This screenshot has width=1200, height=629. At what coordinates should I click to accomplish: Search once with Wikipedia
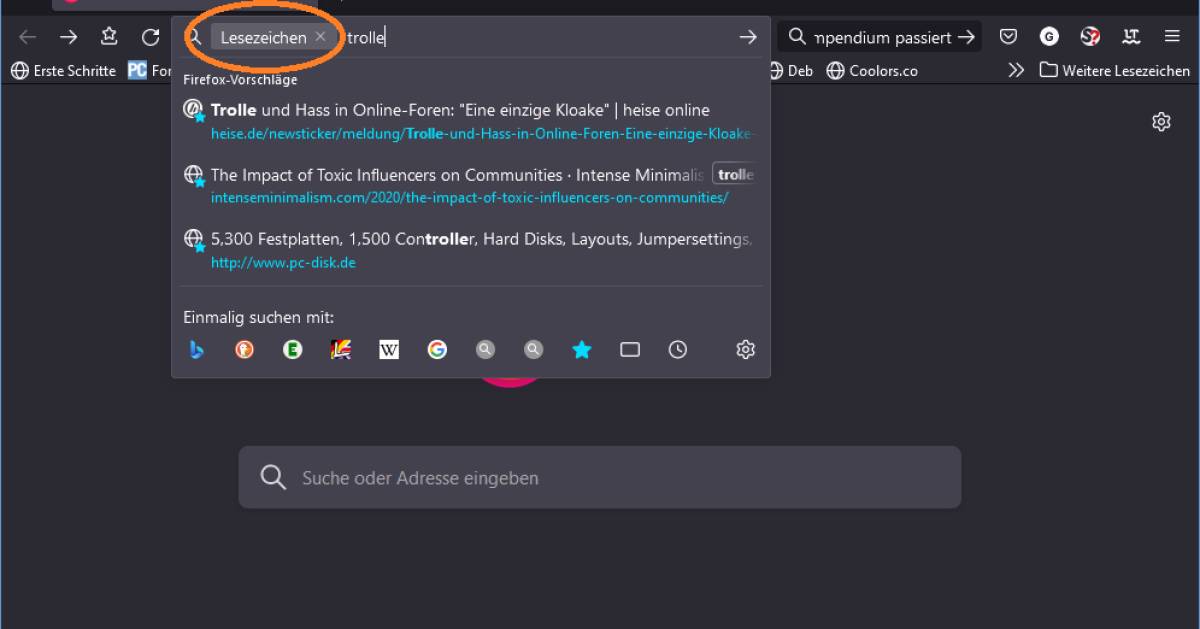[x=388, y=349]
